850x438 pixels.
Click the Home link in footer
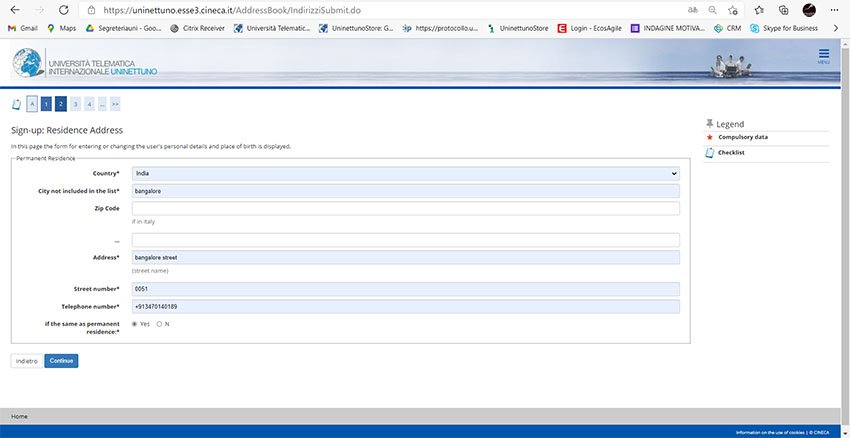19,416
